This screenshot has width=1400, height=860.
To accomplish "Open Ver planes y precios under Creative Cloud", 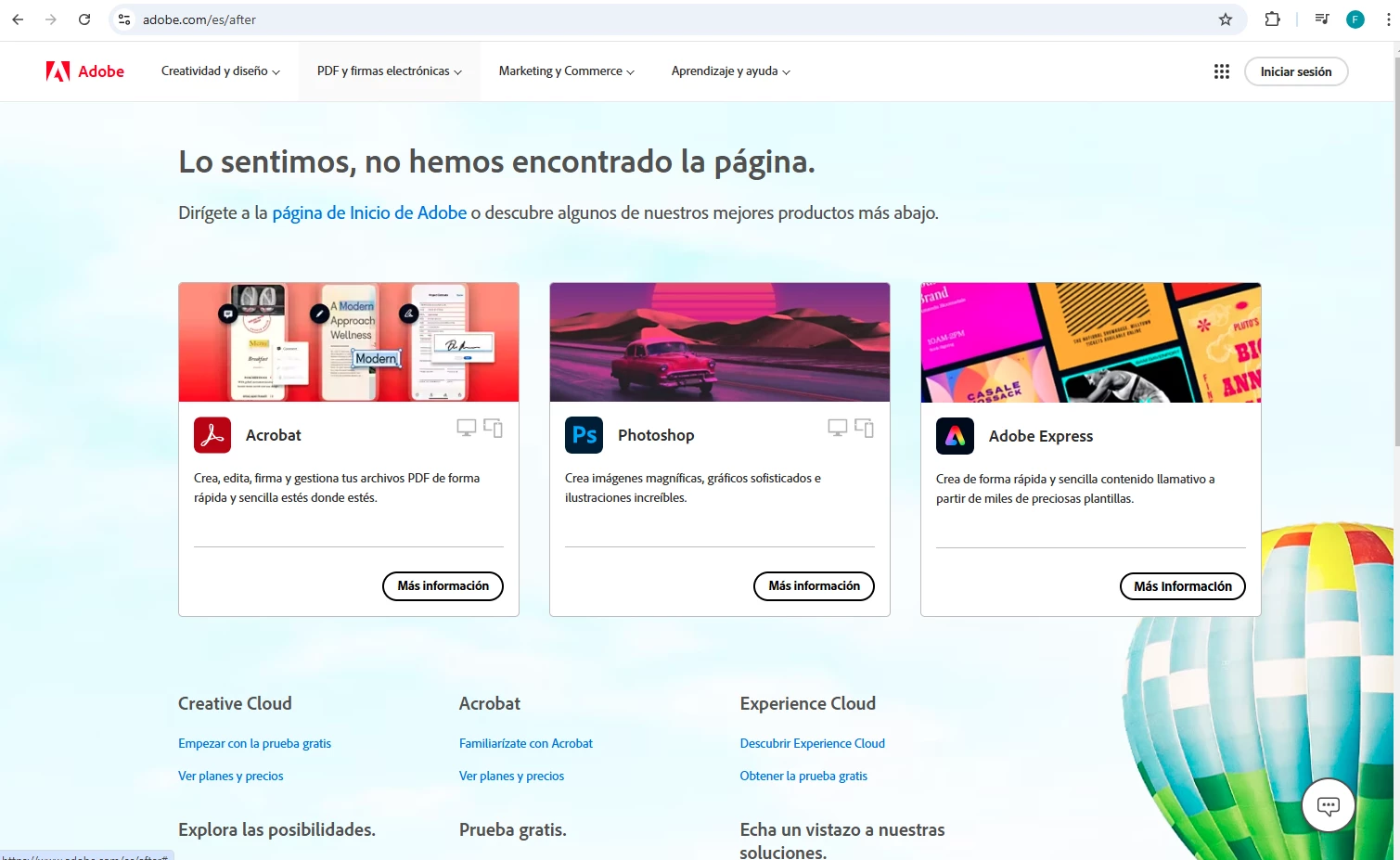I will (231, 776).
